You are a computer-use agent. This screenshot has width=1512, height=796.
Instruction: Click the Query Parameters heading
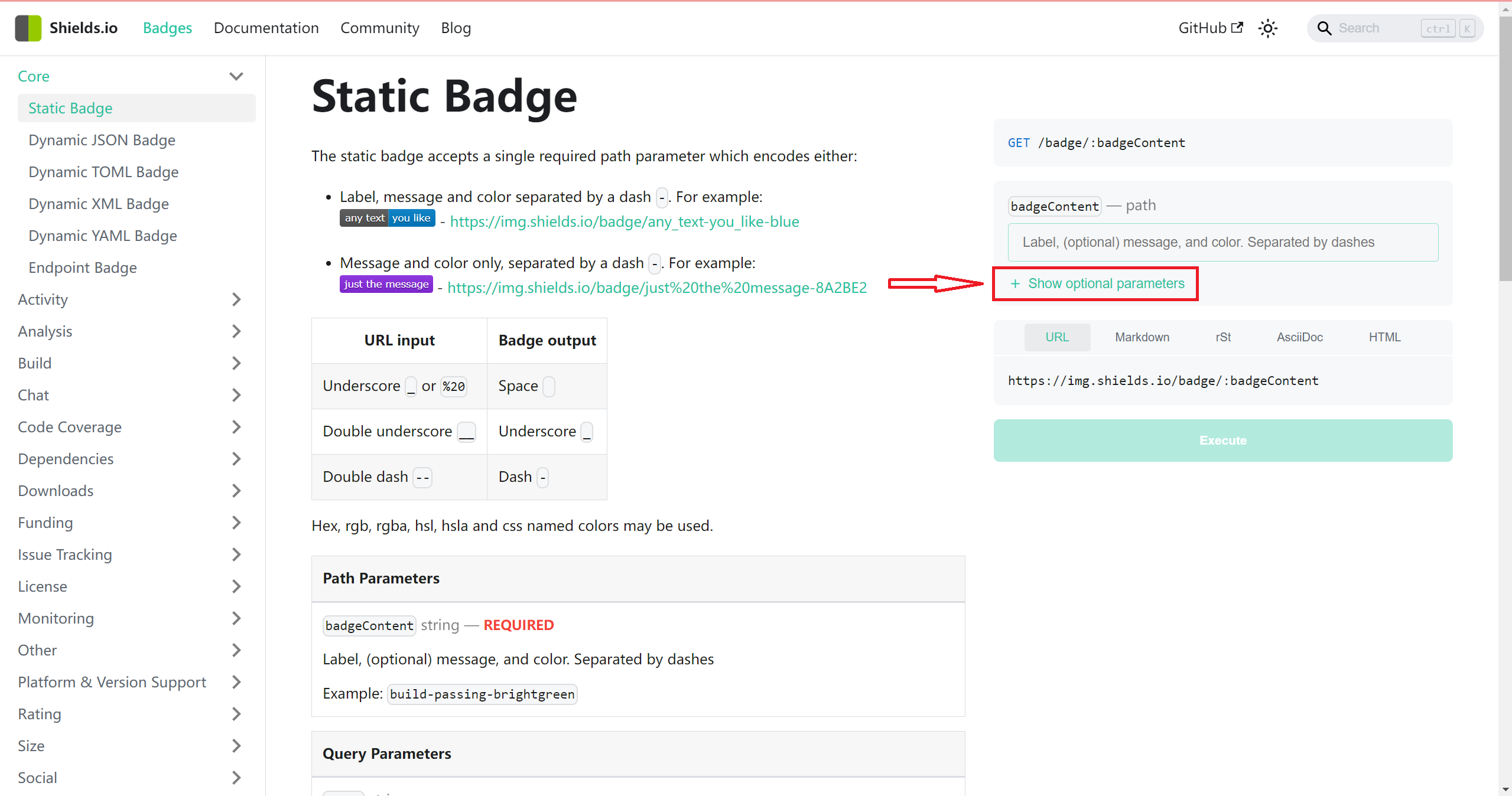pos(386,753)
